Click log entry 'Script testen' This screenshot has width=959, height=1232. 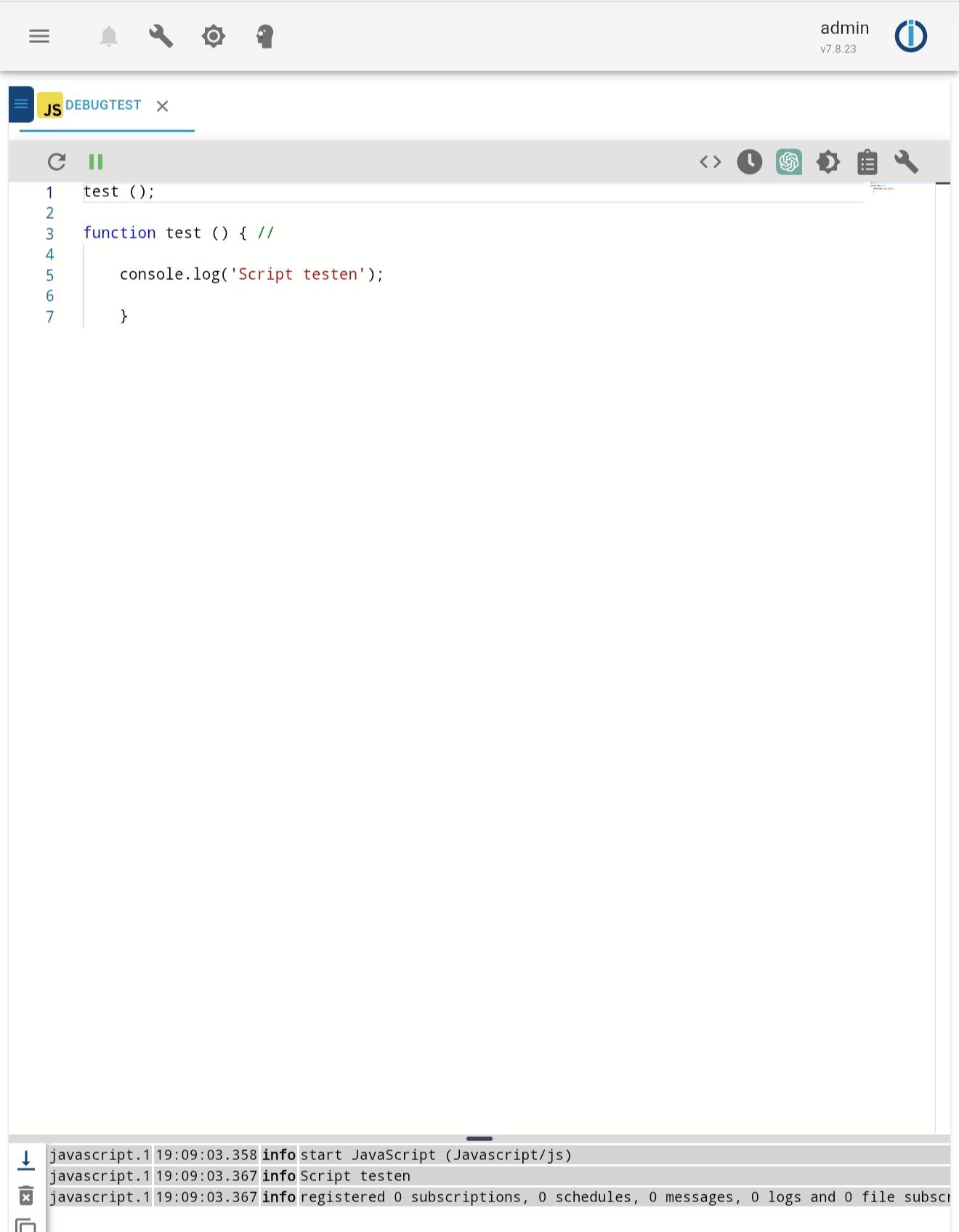pos(355,1176)
